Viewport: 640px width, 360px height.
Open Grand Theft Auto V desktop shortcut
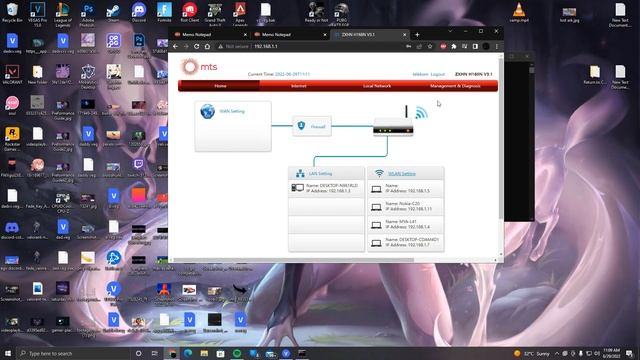point(215,13)
